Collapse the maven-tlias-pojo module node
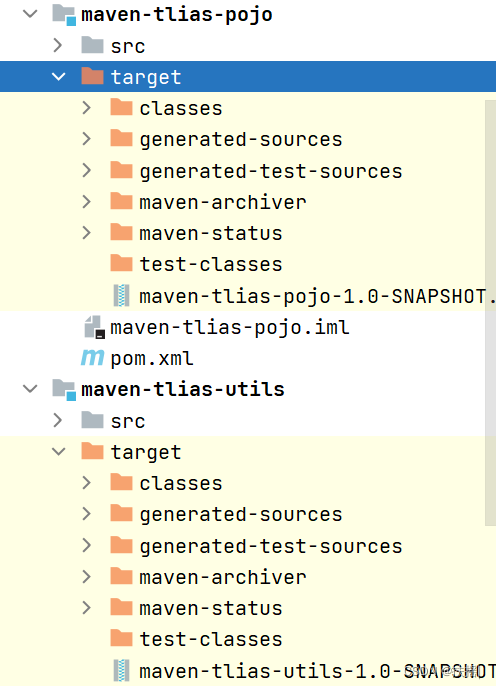 [x=30, y=14]
